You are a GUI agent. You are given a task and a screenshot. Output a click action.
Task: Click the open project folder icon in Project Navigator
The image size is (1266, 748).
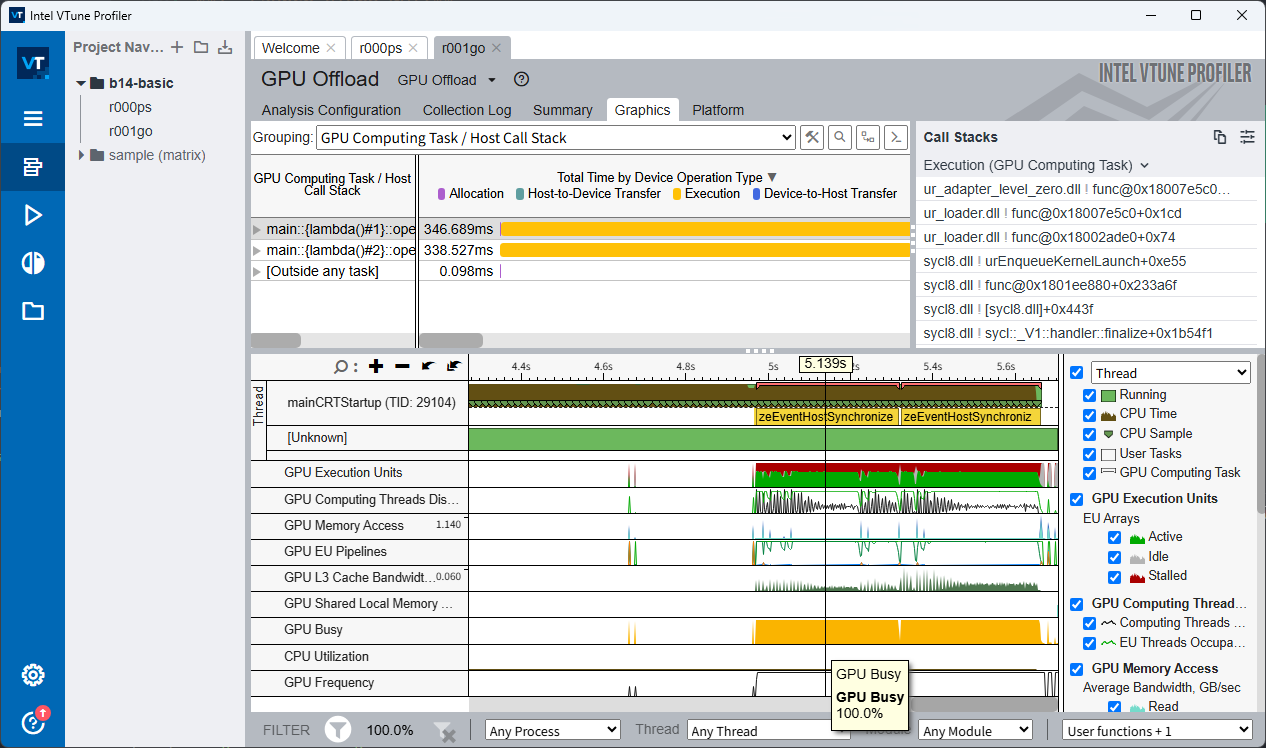click(201, 47)
